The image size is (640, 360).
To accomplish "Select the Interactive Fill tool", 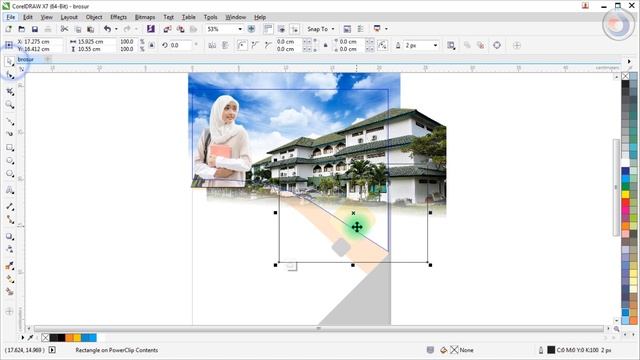I will pos(10,279).
